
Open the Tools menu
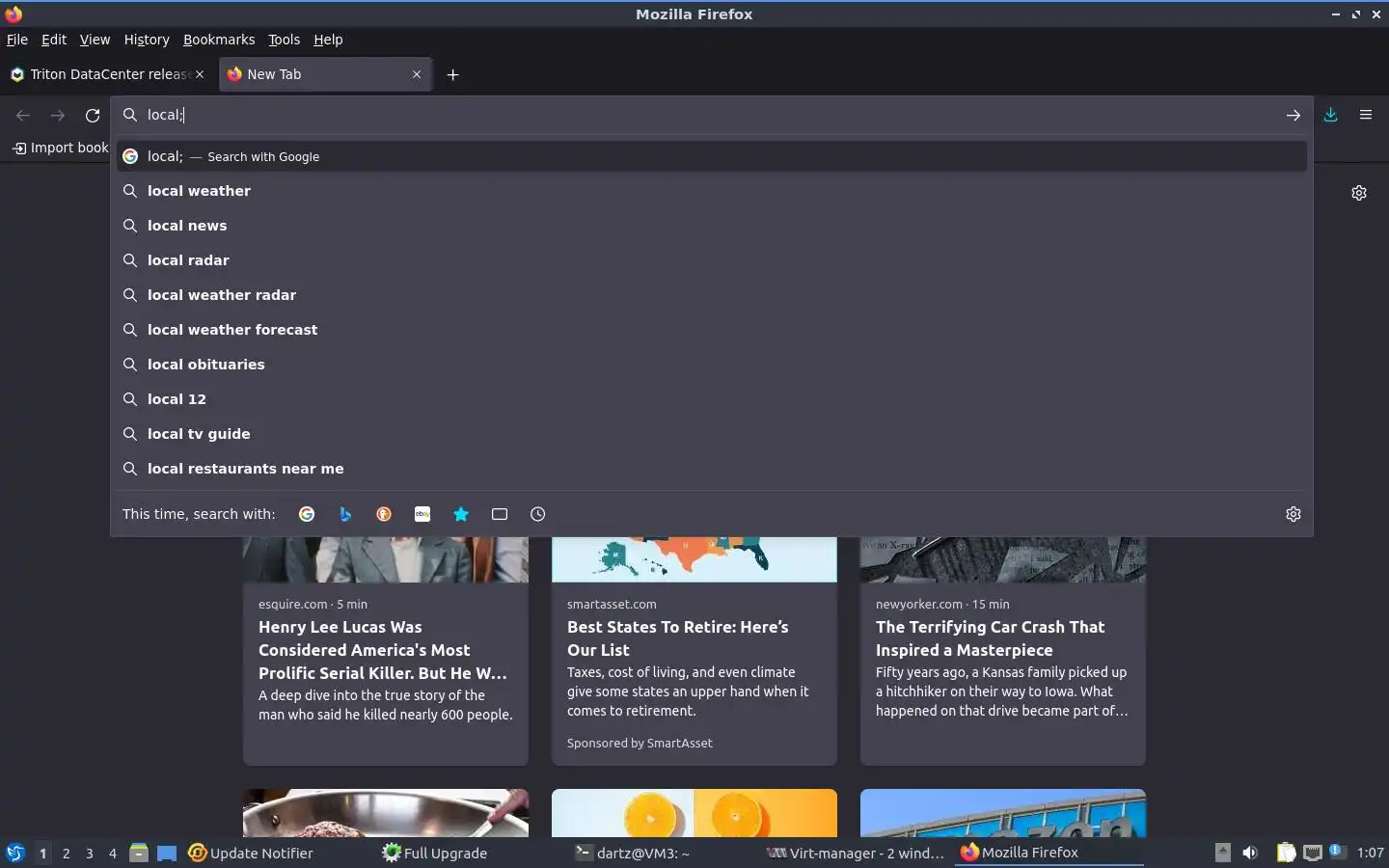pyautogui.click(x=284, y=40)
